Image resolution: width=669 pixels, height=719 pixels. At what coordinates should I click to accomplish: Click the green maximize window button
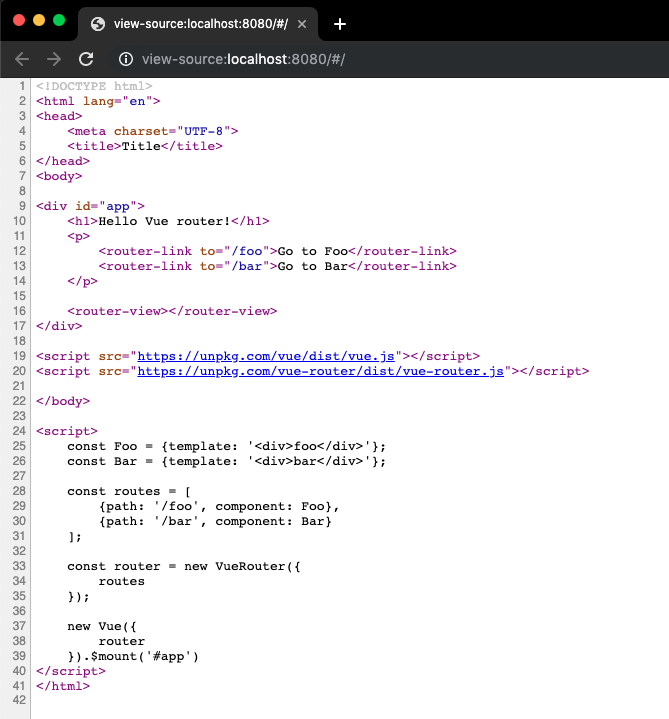[59, 20]
